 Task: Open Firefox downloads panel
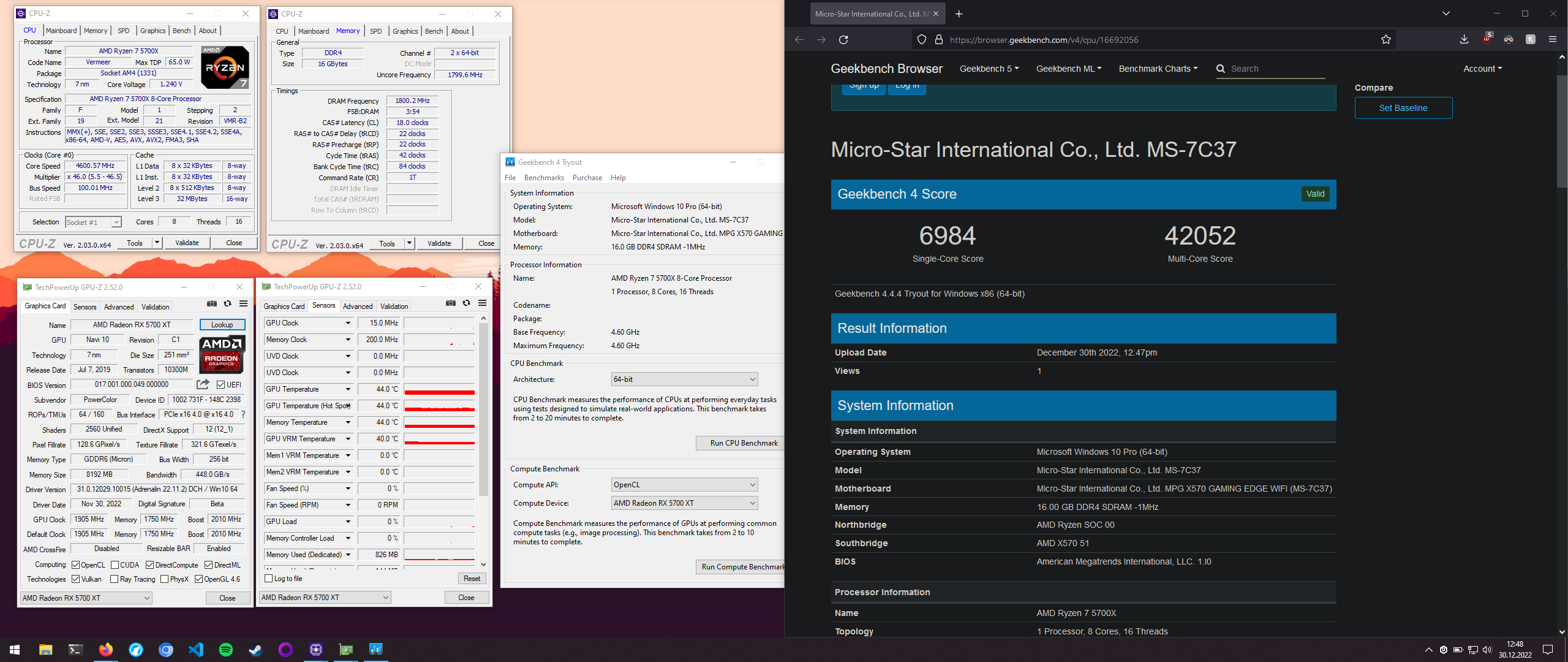tap(1464, 39)
